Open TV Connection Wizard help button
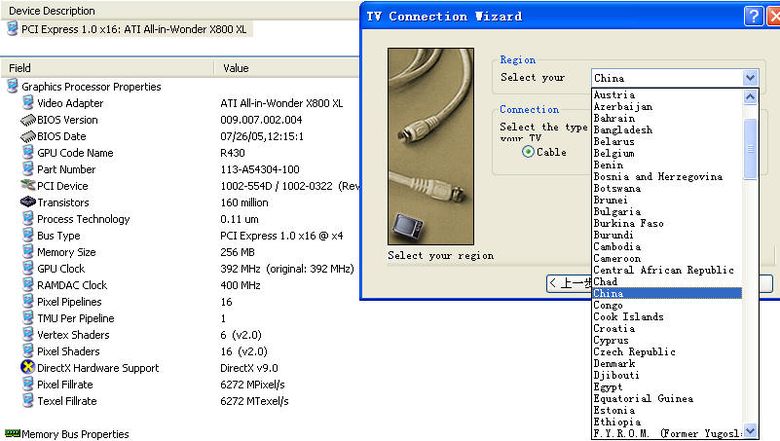780x441 pixels. (753, 16)
